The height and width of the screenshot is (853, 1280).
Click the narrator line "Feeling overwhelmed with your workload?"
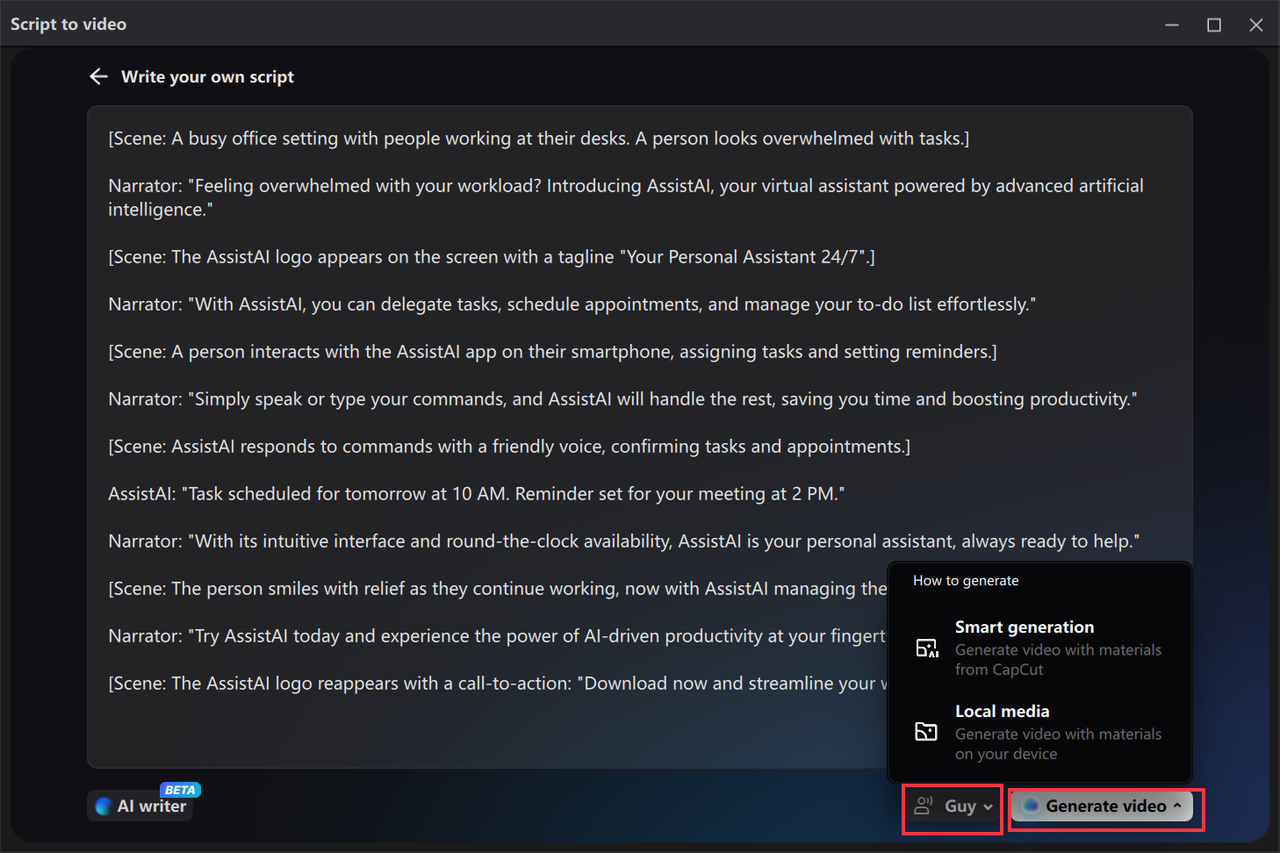pyautogui.click(x=626, y=197)
